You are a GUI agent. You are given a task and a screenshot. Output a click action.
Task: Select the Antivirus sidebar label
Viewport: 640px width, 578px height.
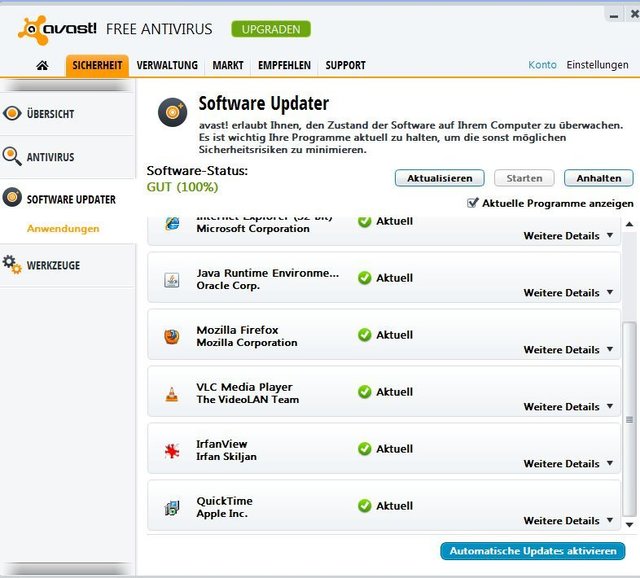click(x=51, y=157)
